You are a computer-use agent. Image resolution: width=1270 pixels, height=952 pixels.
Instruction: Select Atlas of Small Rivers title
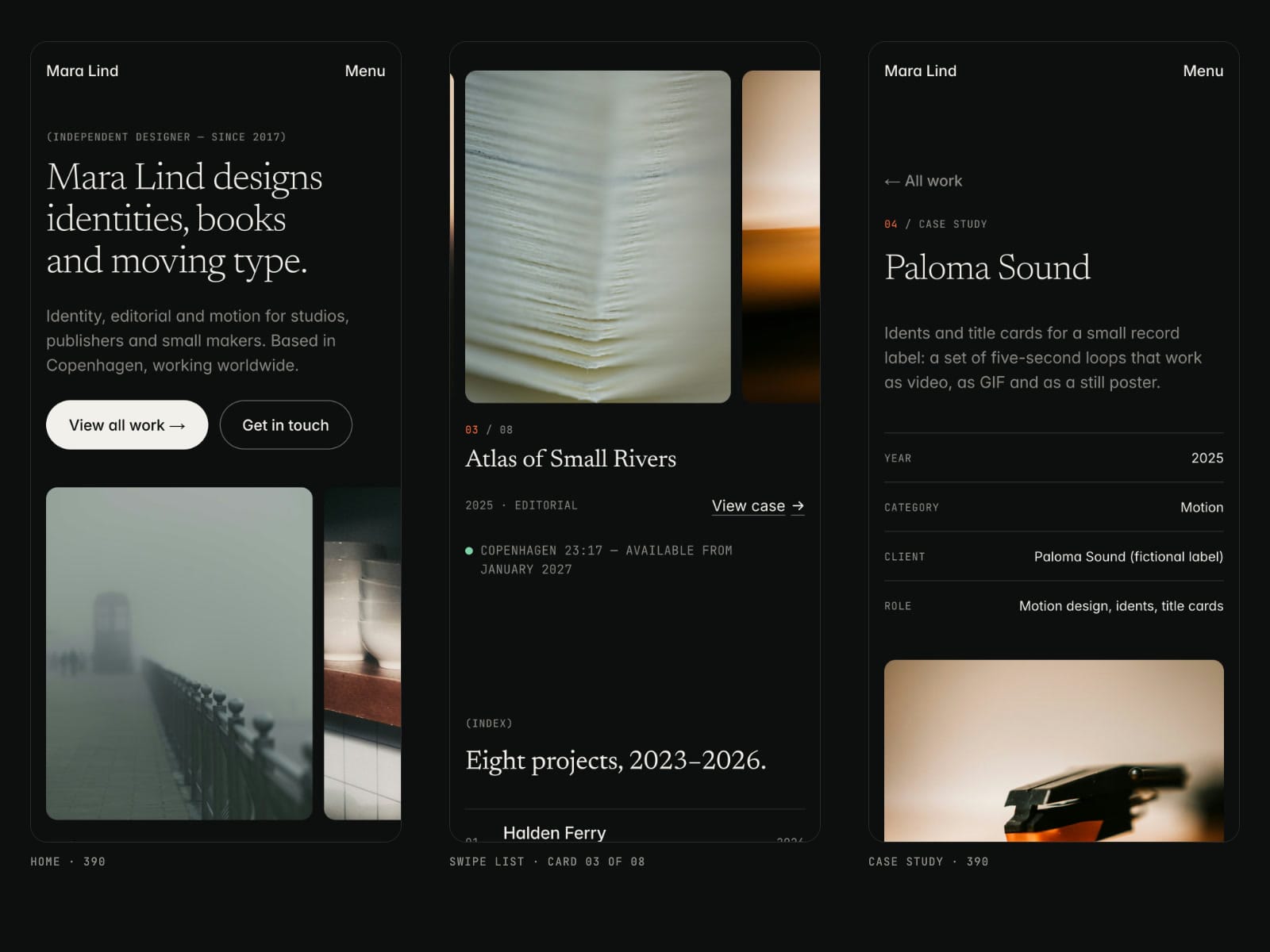tap(571, 459)
